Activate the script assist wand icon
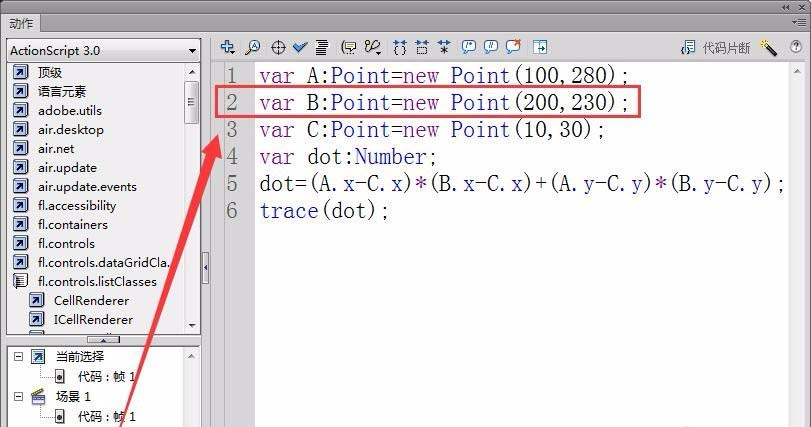 click(769, 48)
